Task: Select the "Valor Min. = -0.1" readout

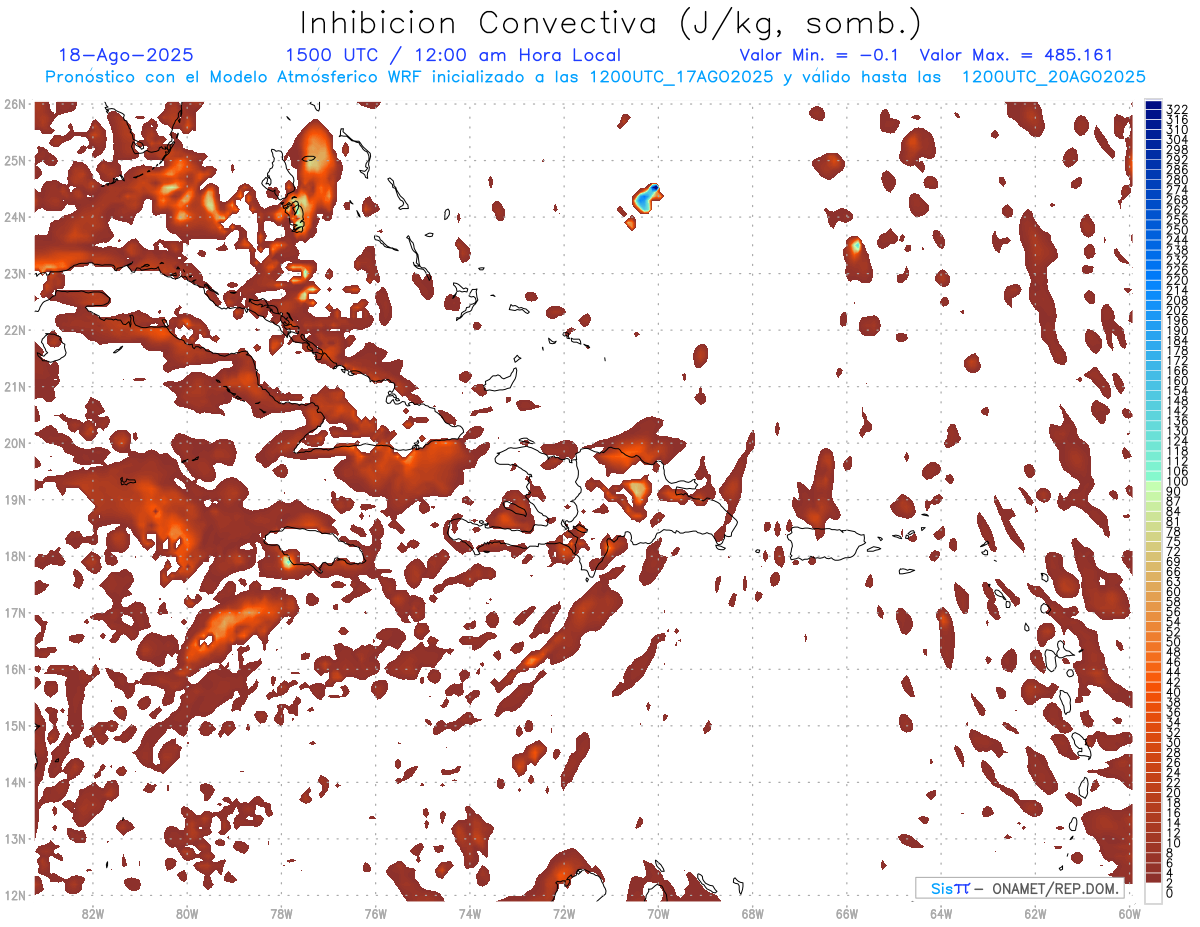Action: pyautogui.click(x=821, y=56)
